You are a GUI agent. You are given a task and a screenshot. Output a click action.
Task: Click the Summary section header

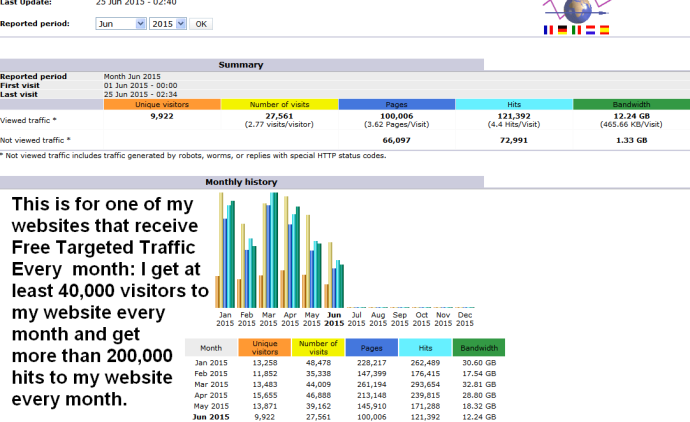pyautogui.click(x=241, y=65)
